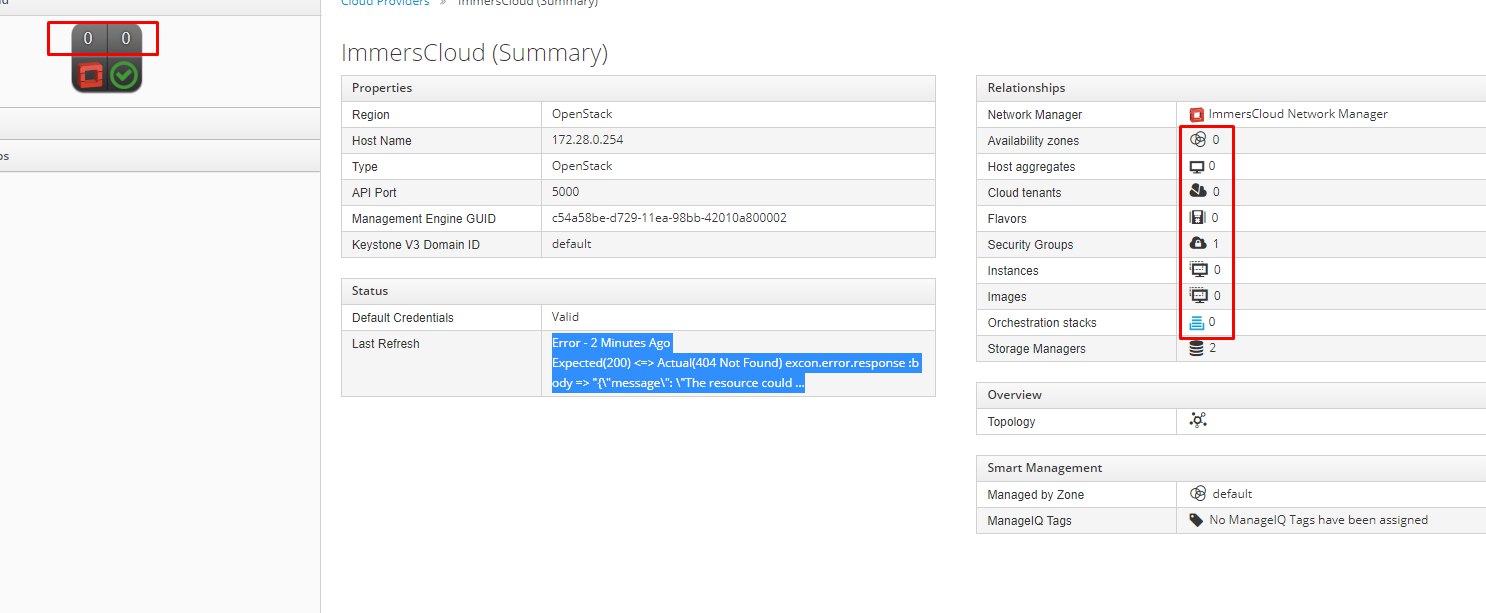Screen dimensions: 1486x613
Task: Click the Keystone V3 Domain ID label
Action: point(416,245)
